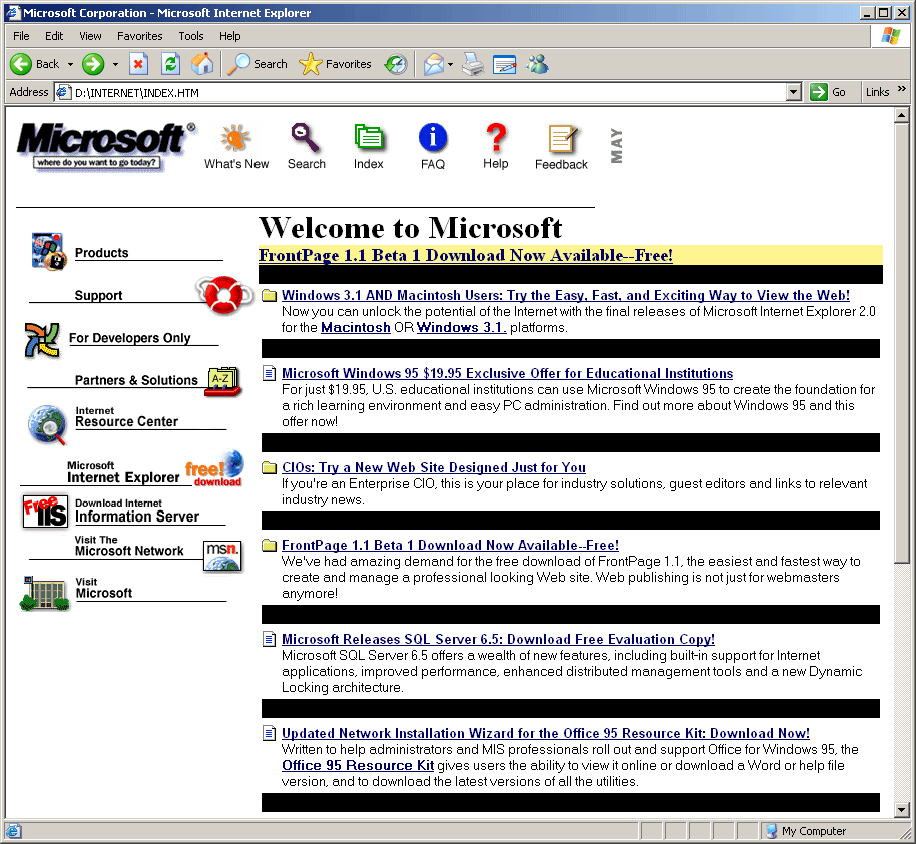The width and height of the screenshot is (916, 844).
Task: Follow the Macintosh inline link
Action: (356, 328)
